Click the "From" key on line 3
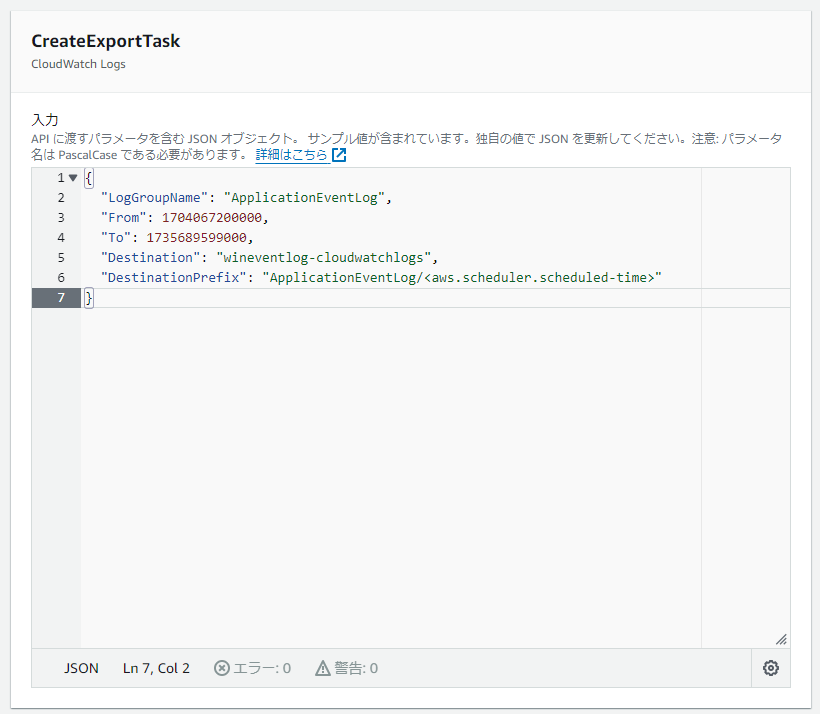Image resolution: width=820 pixels, height=714 pixels. (123, 218)
